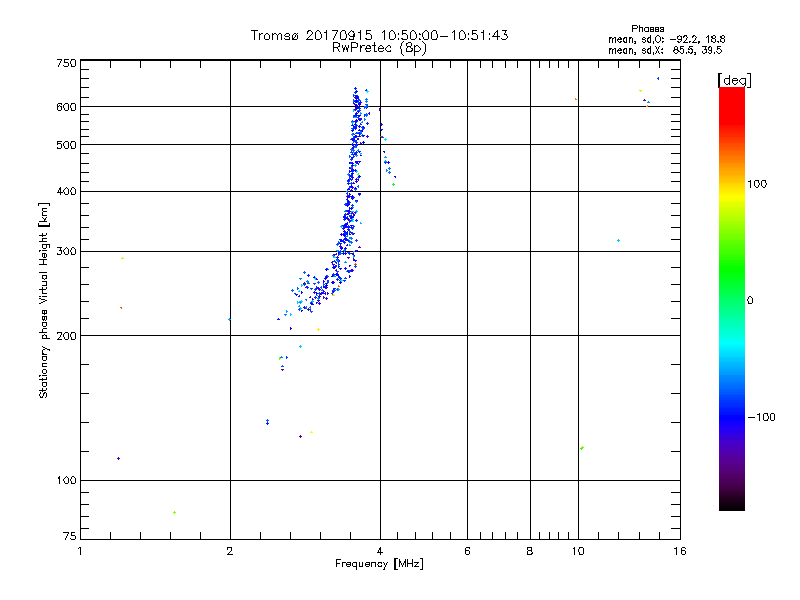
Task: Click the x-axis tick label "4"
Action: (x=380, y=552)
